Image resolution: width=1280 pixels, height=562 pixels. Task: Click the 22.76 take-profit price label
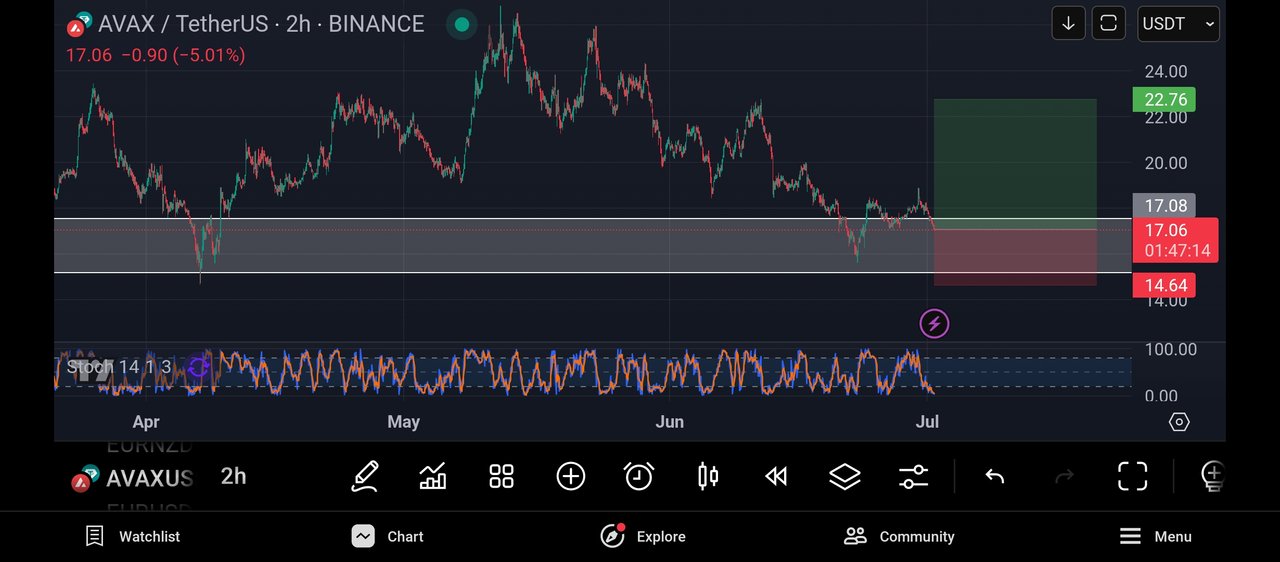tap(1165, 100)
